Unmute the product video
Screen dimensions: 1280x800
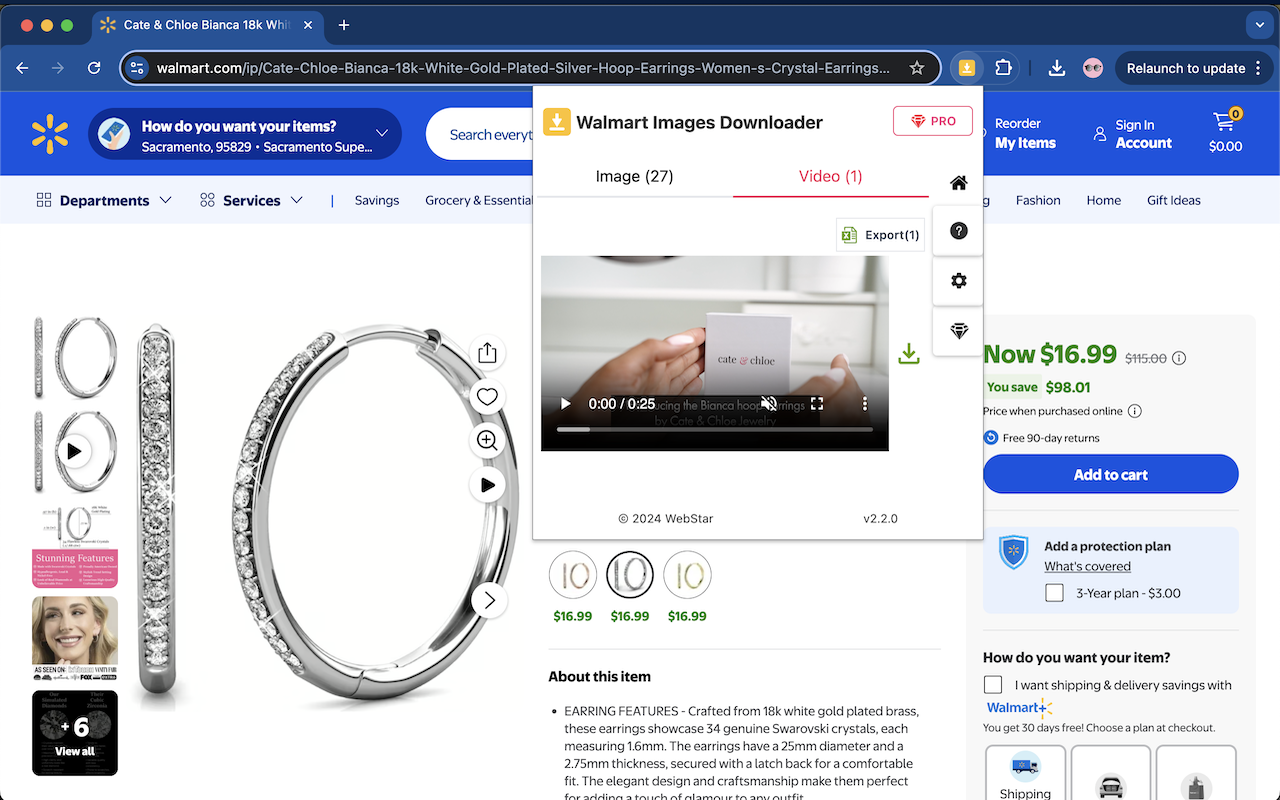768,403
